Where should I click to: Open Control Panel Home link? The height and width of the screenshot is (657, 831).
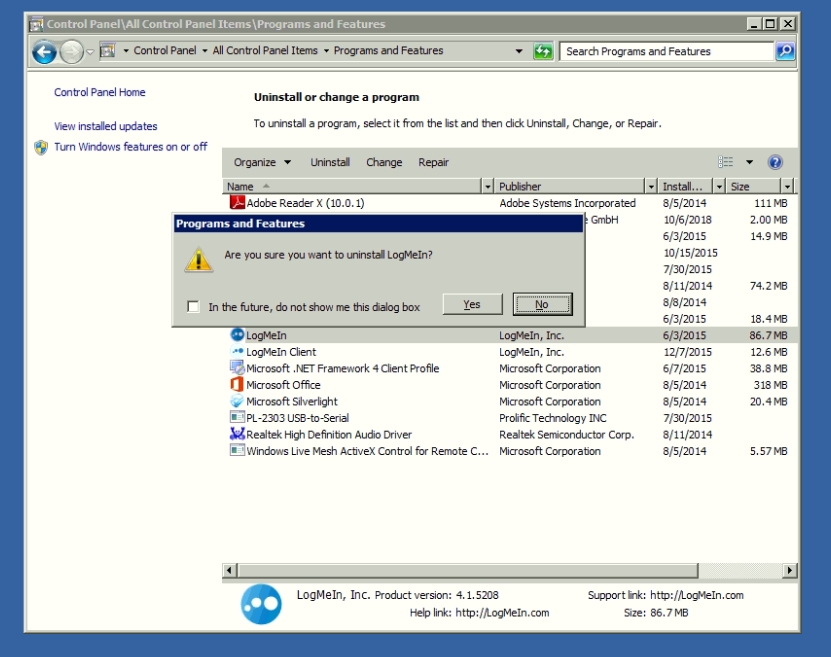[x=99, y=92]
